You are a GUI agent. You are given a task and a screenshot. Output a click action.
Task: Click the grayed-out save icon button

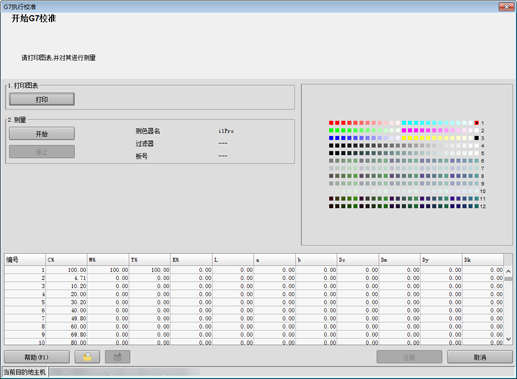click(117, 357)
